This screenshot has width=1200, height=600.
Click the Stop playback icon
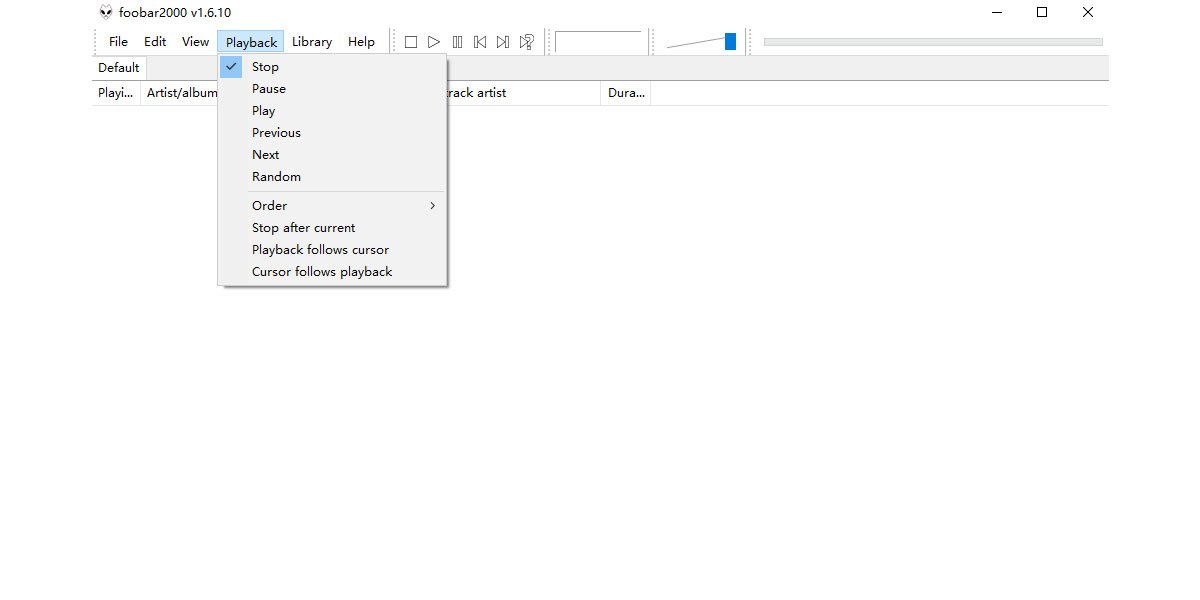tap(411, 41)
